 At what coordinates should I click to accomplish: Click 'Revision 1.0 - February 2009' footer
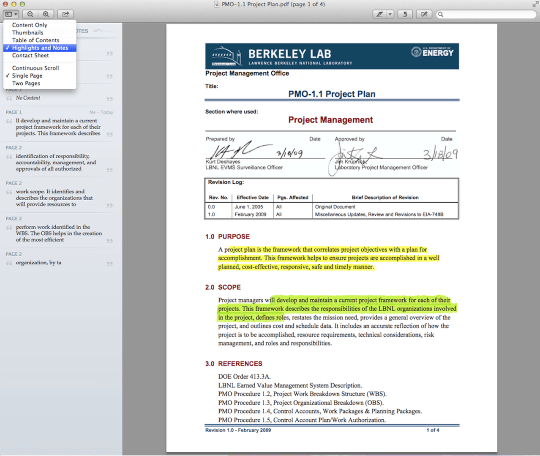click(238, 430)
